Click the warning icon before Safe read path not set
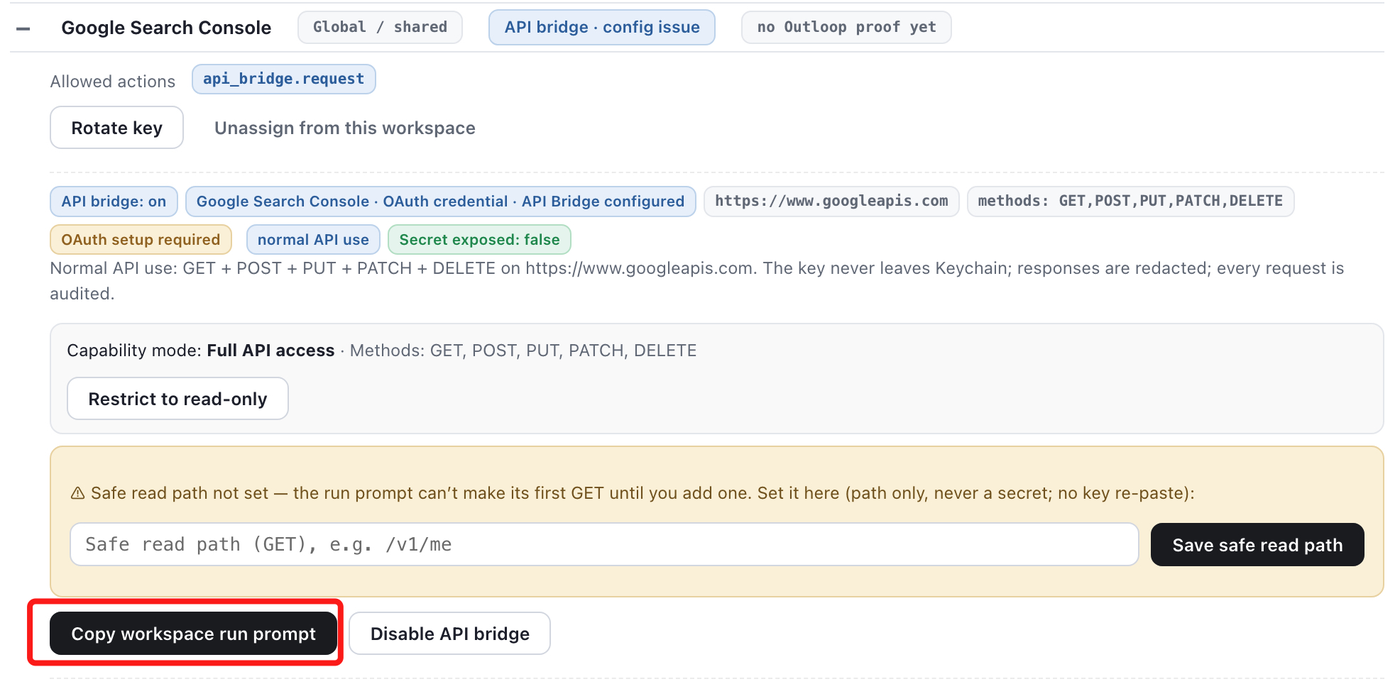Image resolution: width=1400 pixels, height=684 pixels. click(x=78, y=493)
